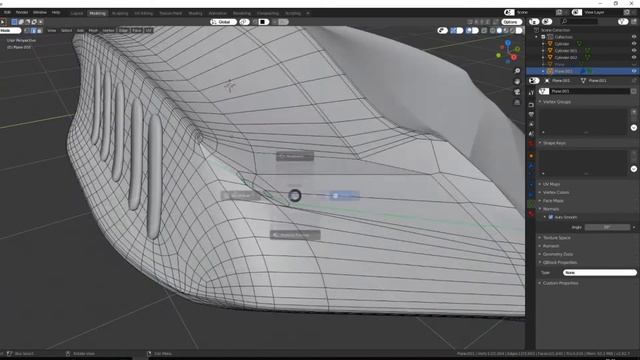Toggle X-ray mode icon
Image resolution: width=640 pixels, height=360 pixels.
[484, 31]
